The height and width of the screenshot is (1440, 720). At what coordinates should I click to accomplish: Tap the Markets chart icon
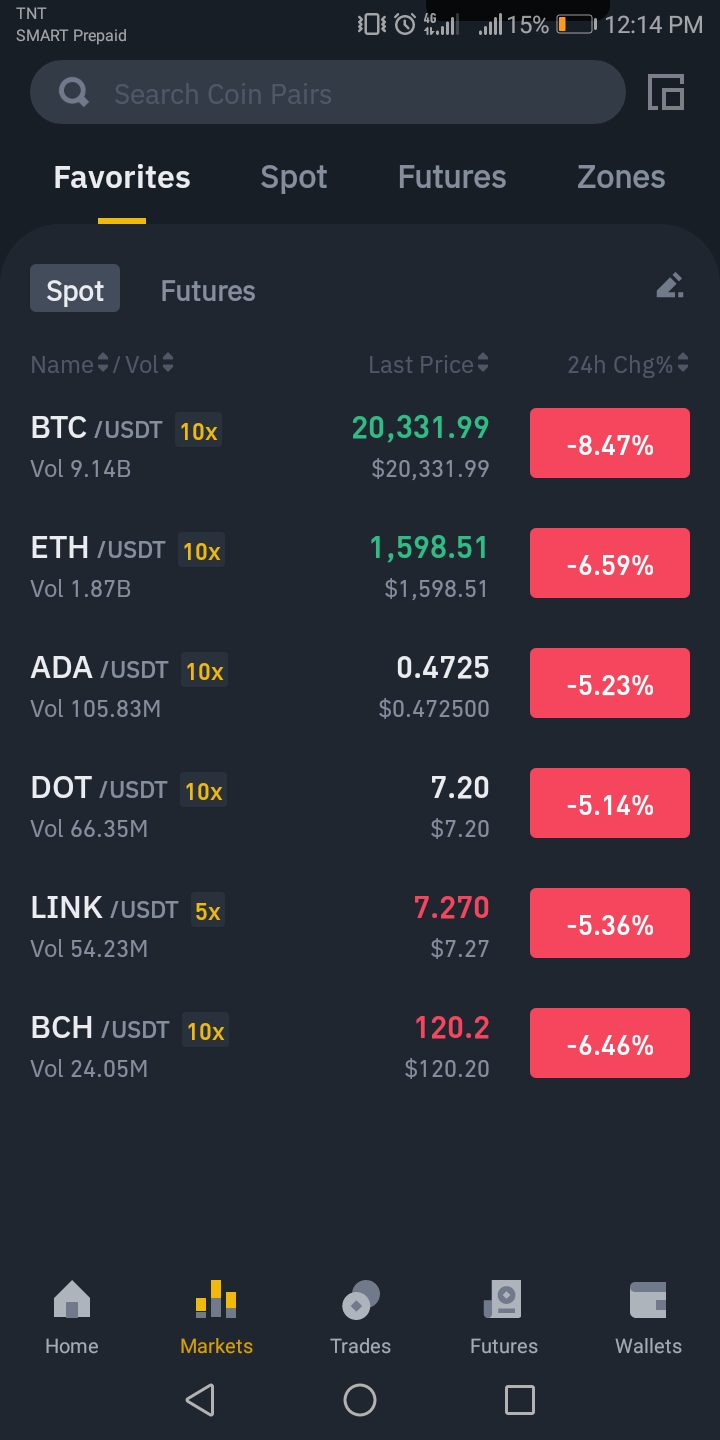(x=216, y=1300)
